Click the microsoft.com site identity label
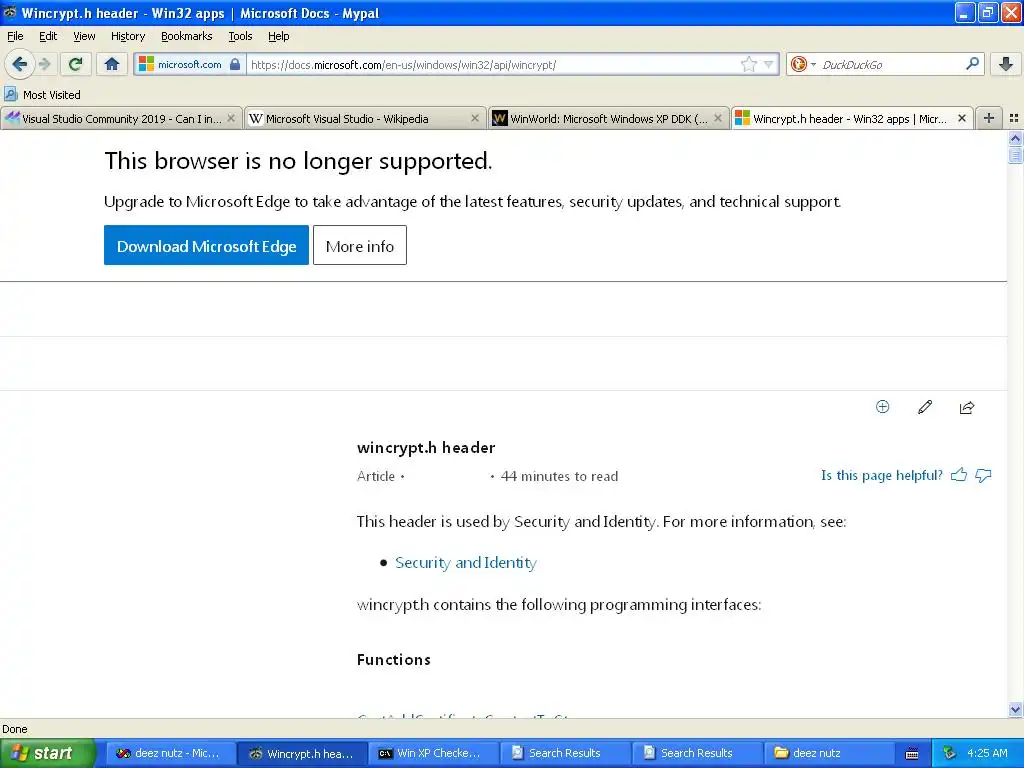The height and width of the screenshot is (768, 1024). 189,64
